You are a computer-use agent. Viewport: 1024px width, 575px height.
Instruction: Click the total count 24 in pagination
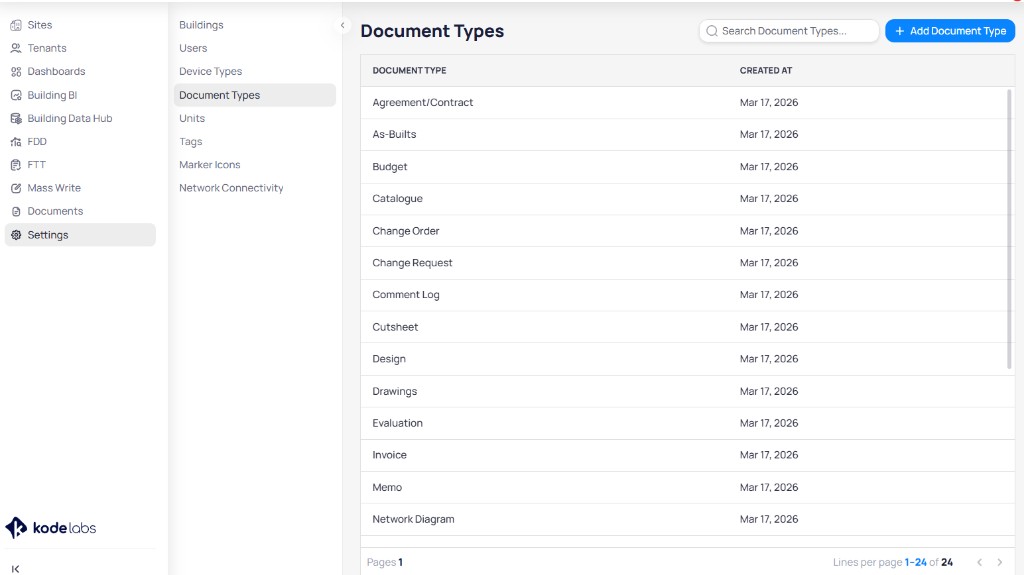[x=947, y=562]
